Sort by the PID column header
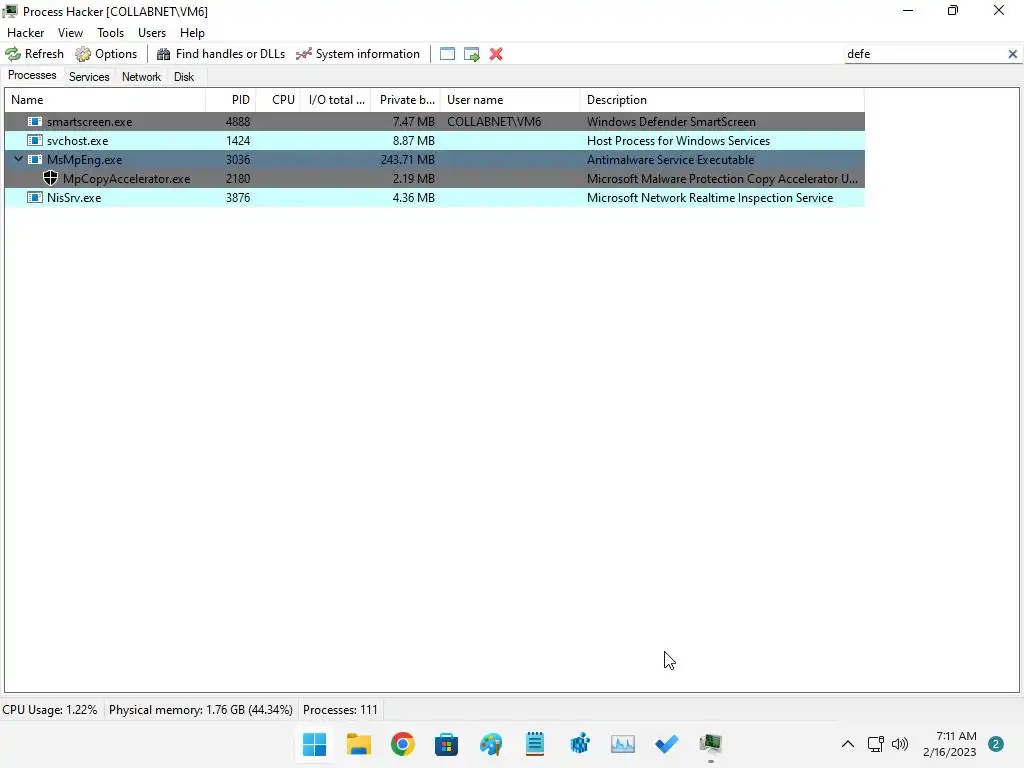This screenshot has height=768, width=1024. click(x=231, y=100)
